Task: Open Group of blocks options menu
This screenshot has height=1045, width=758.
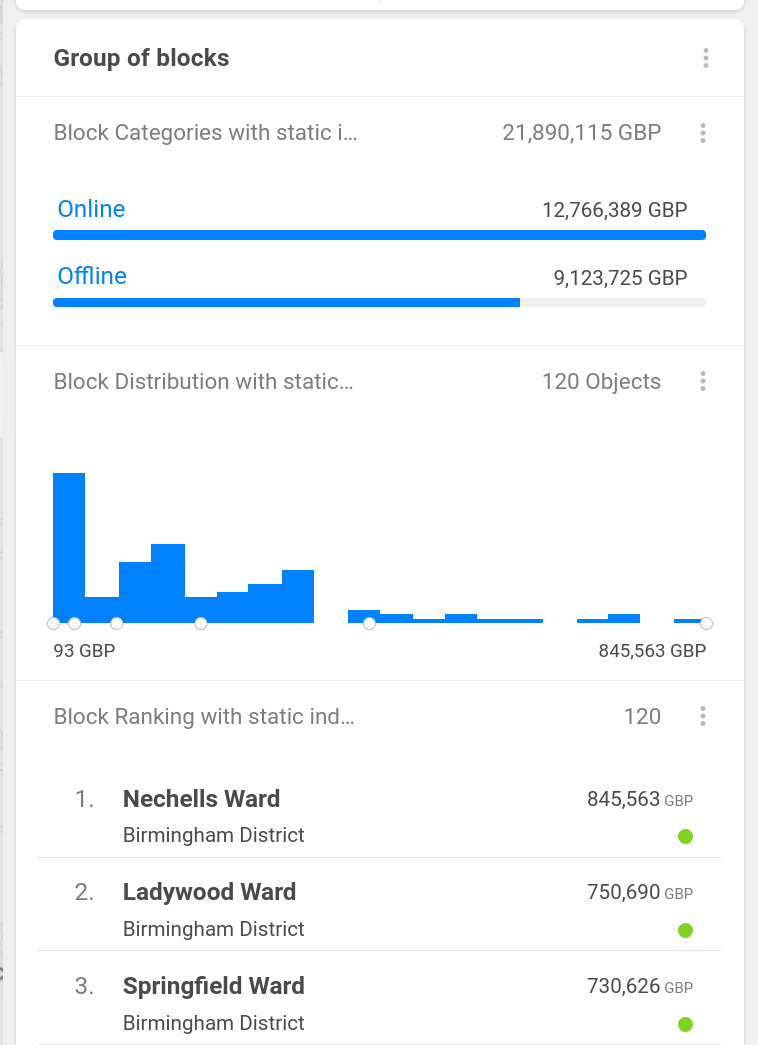Action: point(706,58)
